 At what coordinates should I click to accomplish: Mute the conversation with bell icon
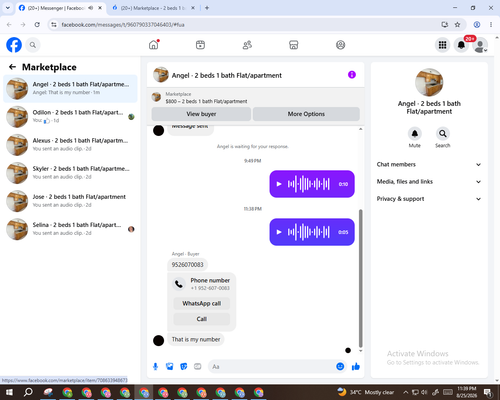415,134
